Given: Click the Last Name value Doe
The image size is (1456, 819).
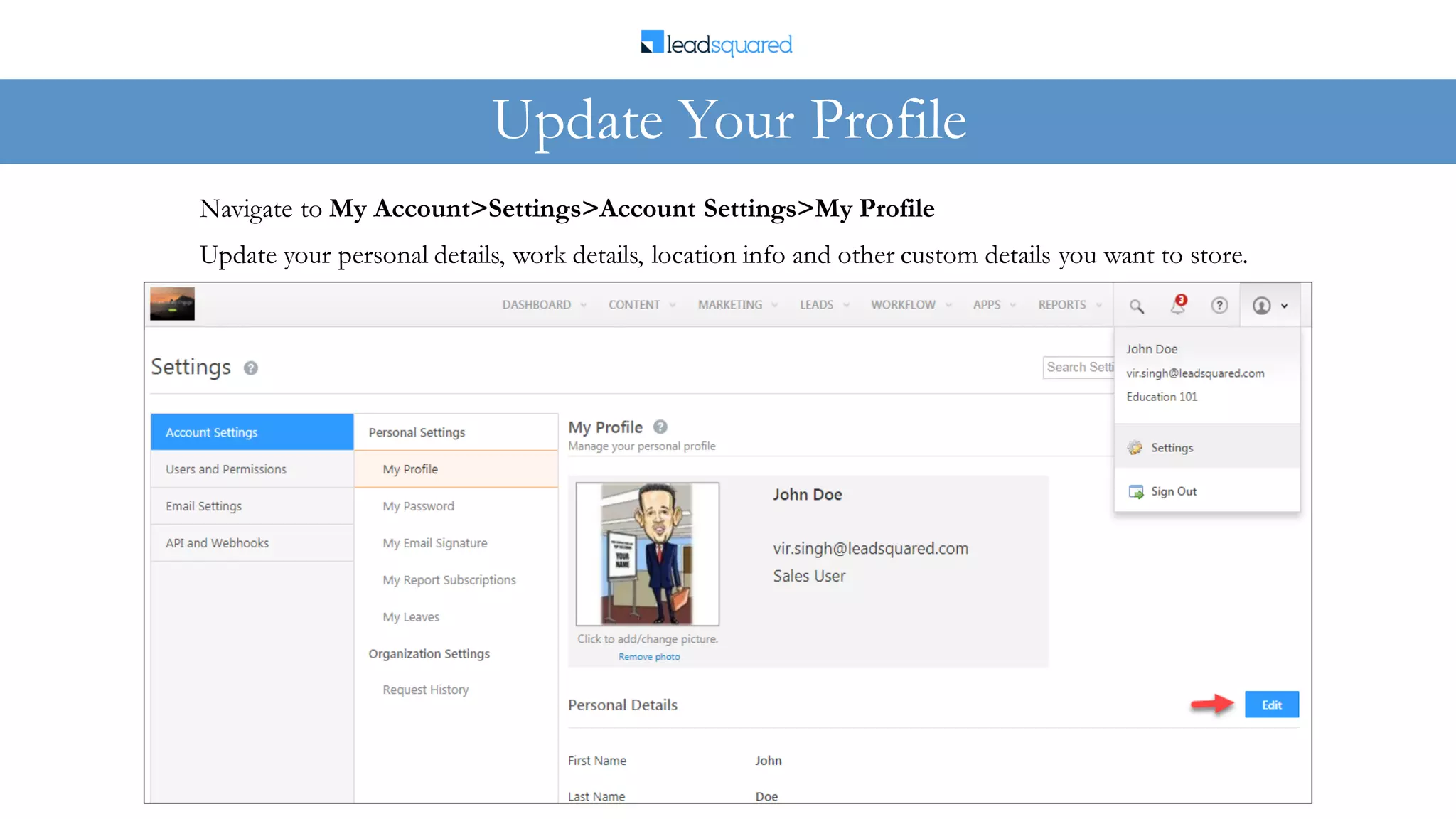Looking at the screenshot, I should 766,797.
